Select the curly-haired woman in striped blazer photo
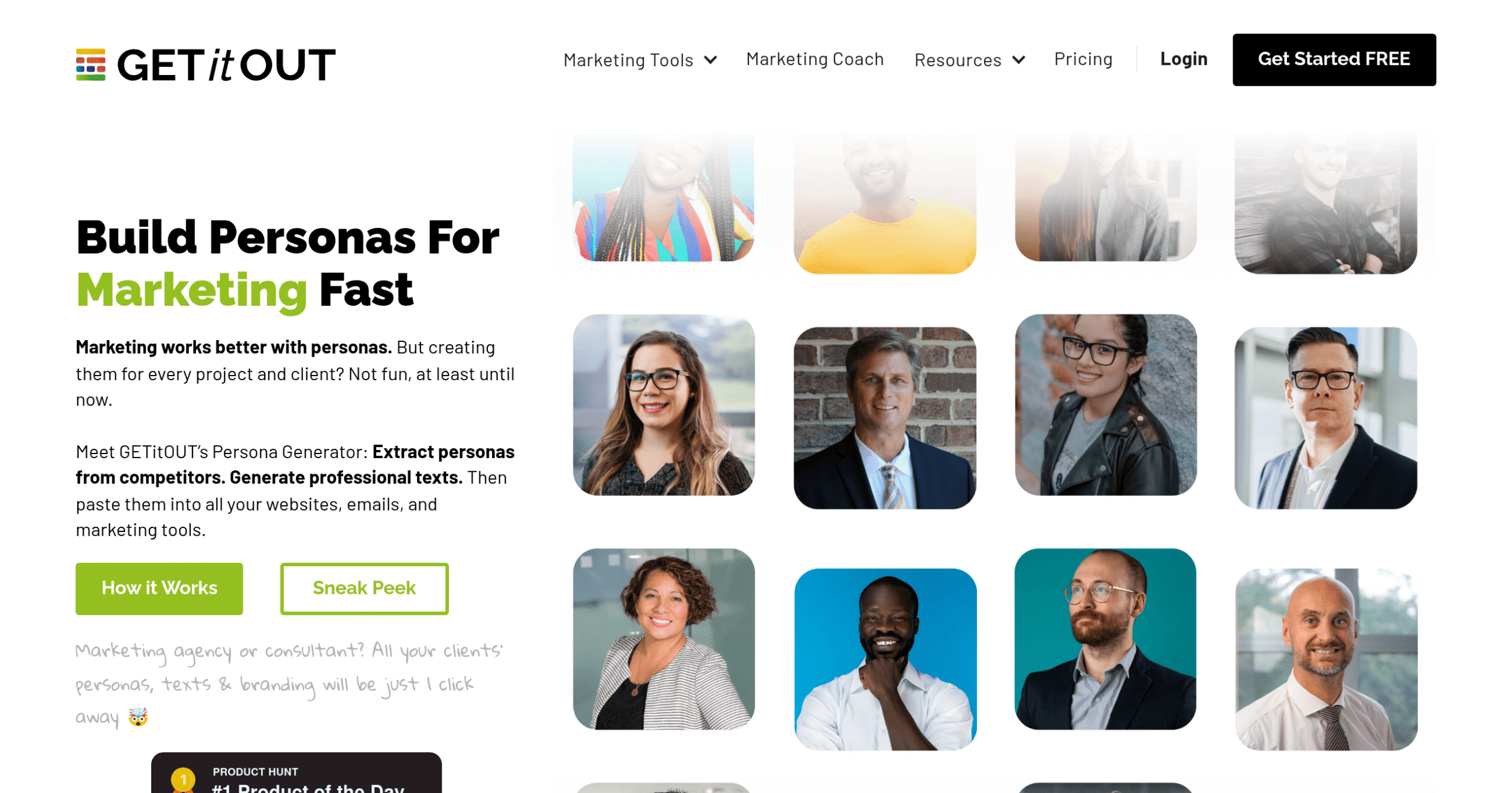The image size is (1512, 793). tap(663, 639)
